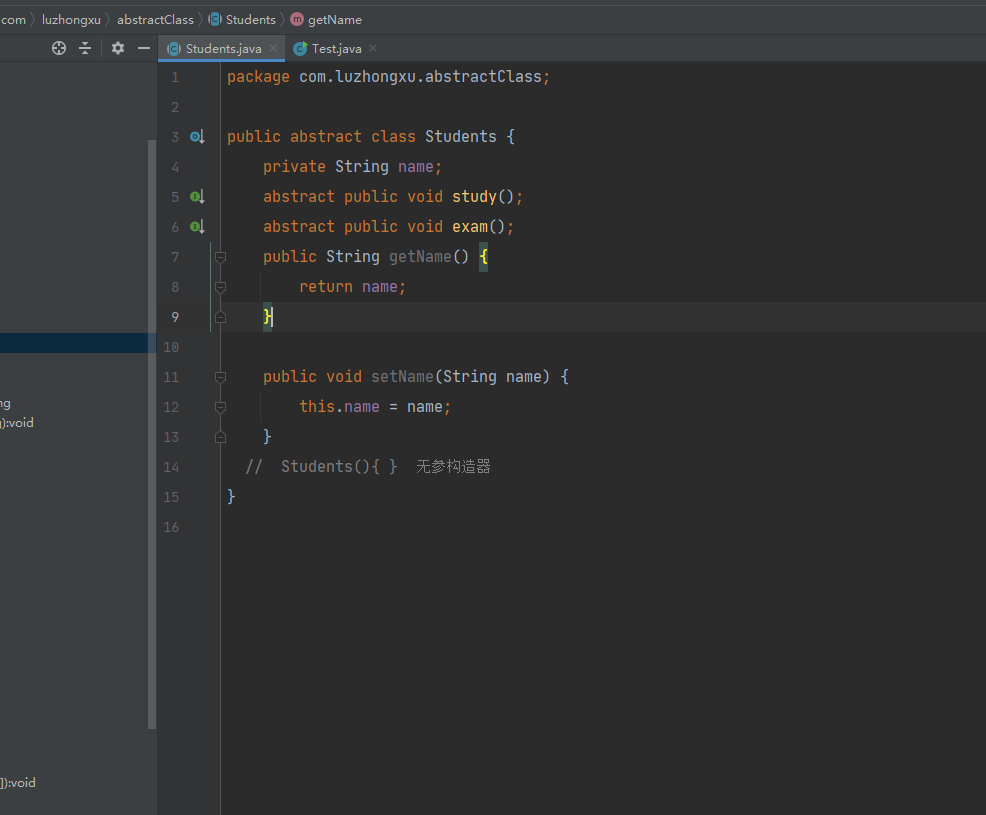Click the return keyword on line 8
The height and width of the screenshot is (815, 986).
(x=326, y=287)
